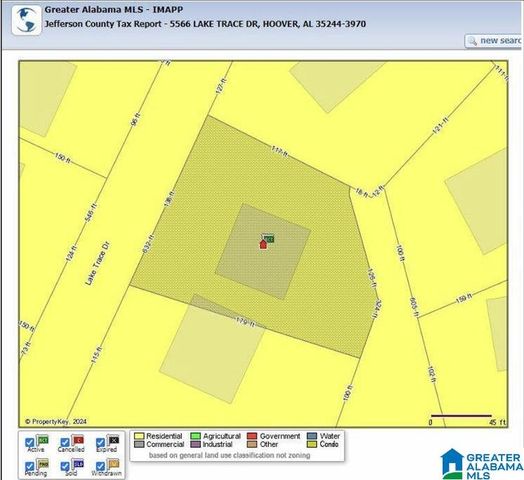524x480 pixels.
Task: Click the red Cancelled flag icon
Action: (77, 440)
